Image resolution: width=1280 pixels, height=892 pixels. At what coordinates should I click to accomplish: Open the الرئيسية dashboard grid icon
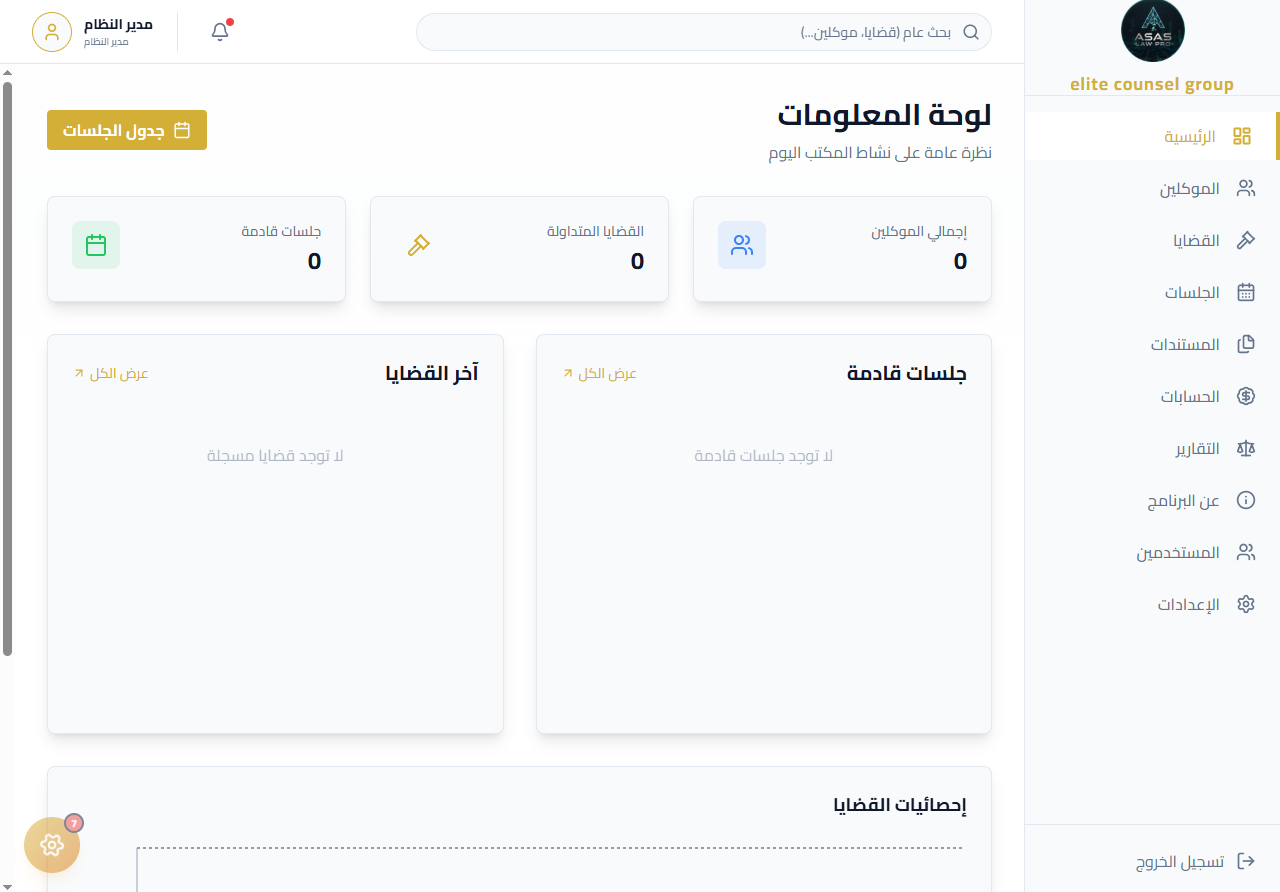pos(1242,136)
